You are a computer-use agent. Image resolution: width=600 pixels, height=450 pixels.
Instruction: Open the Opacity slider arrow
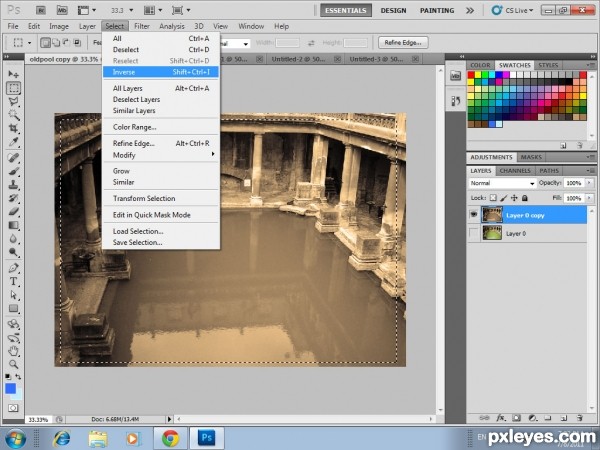point(589,183)
